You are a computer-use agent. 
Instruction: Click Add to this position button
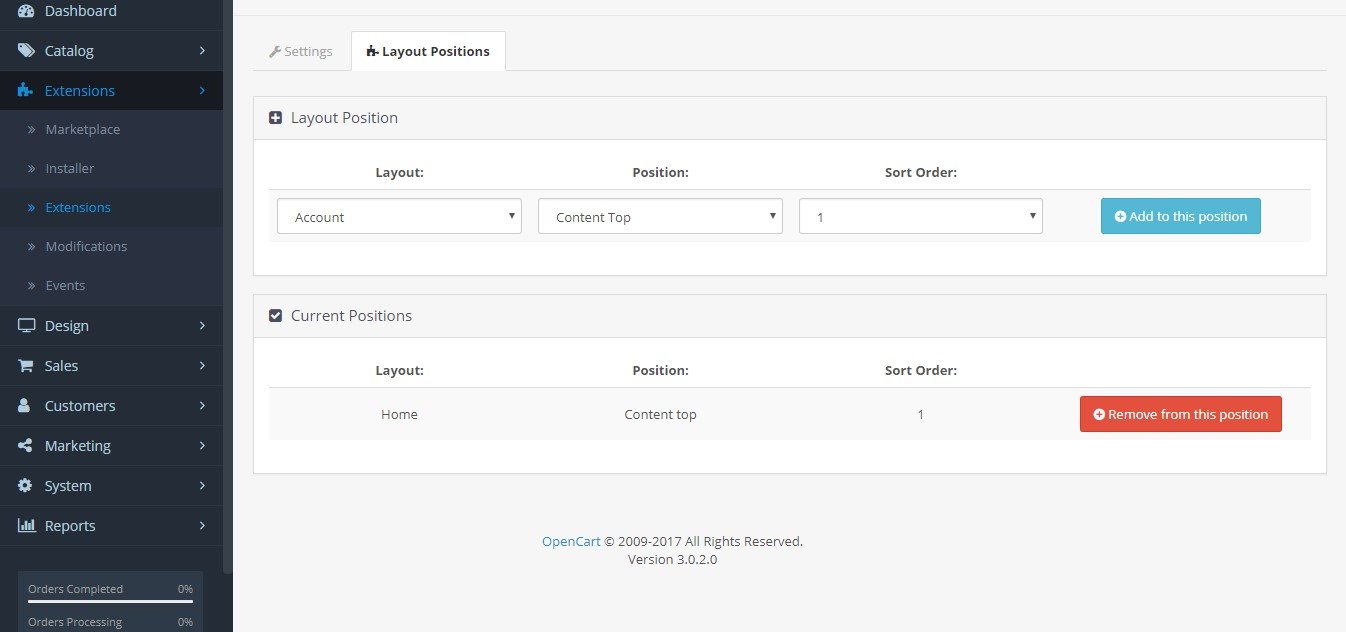pyautogui.click(x=1180, y=216)
